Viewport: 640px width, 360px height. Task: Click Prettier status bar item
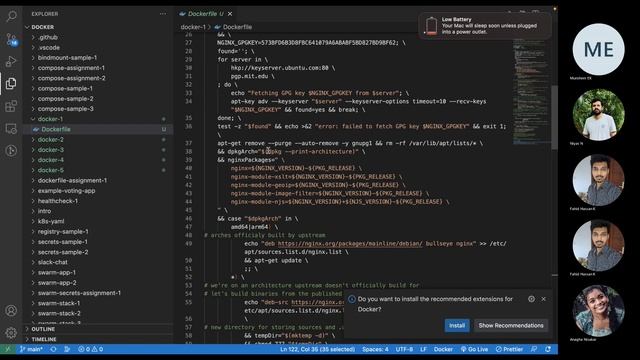[x=509, y=349]
